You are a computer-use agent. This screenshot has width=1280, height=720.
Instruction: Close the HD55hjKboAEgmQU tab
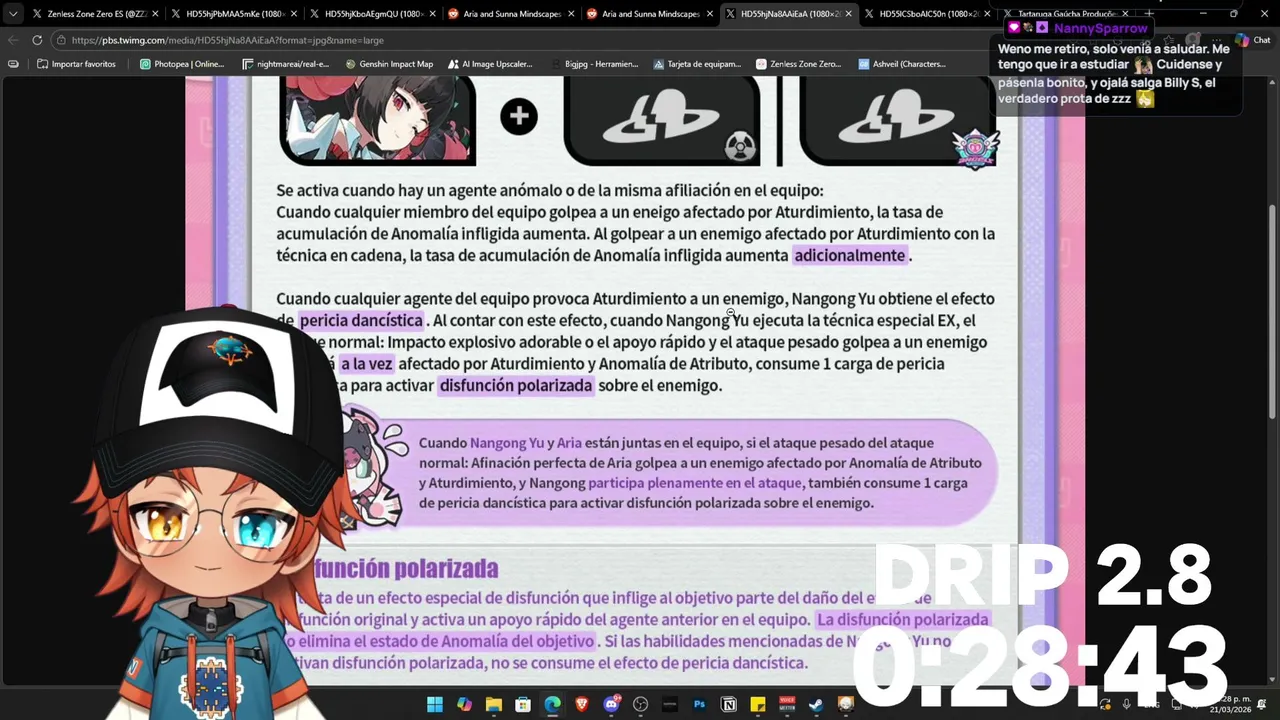[x=433, y=14]
